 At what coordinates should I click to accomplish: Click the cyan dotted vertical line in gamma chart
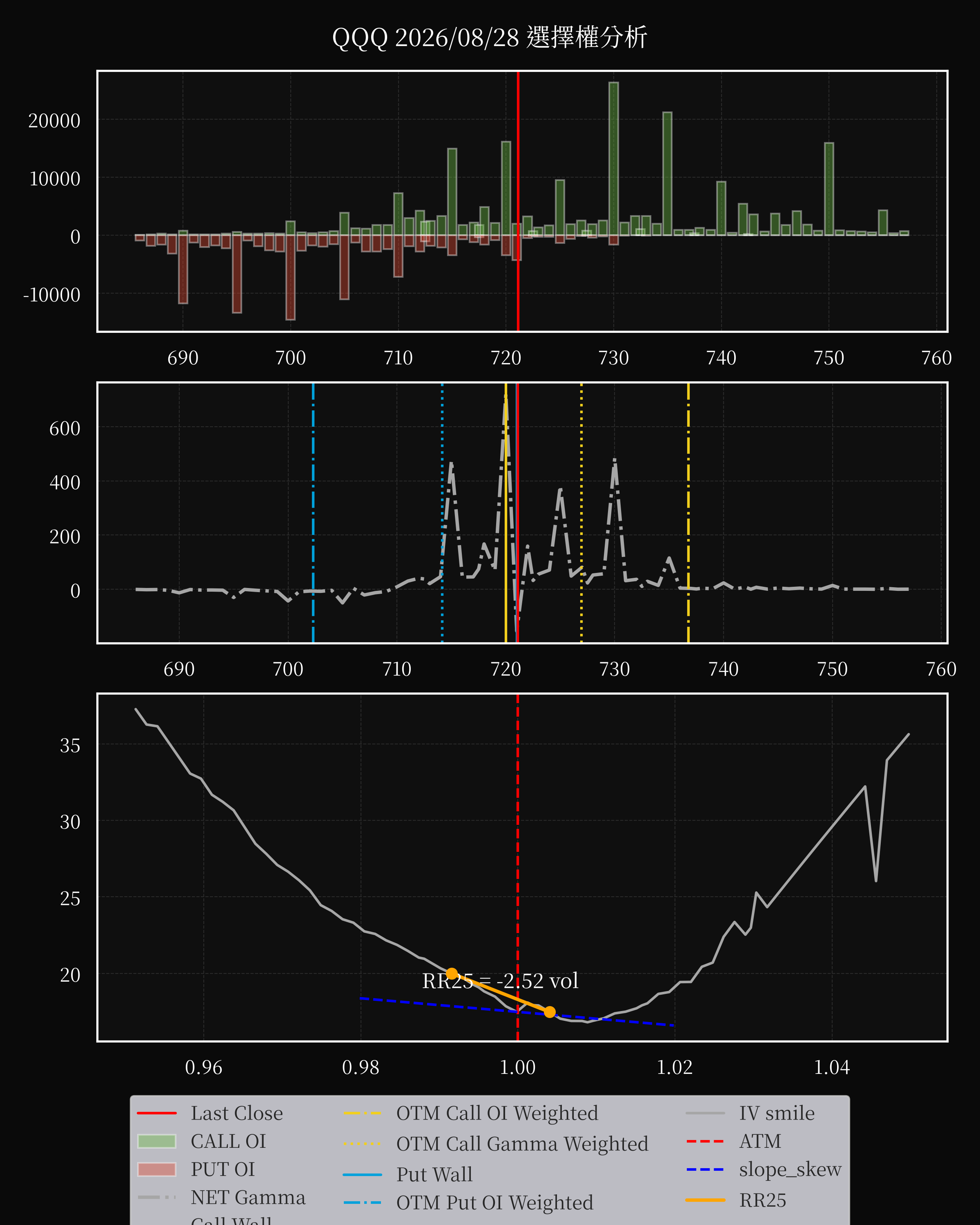[x=442, y=512]
